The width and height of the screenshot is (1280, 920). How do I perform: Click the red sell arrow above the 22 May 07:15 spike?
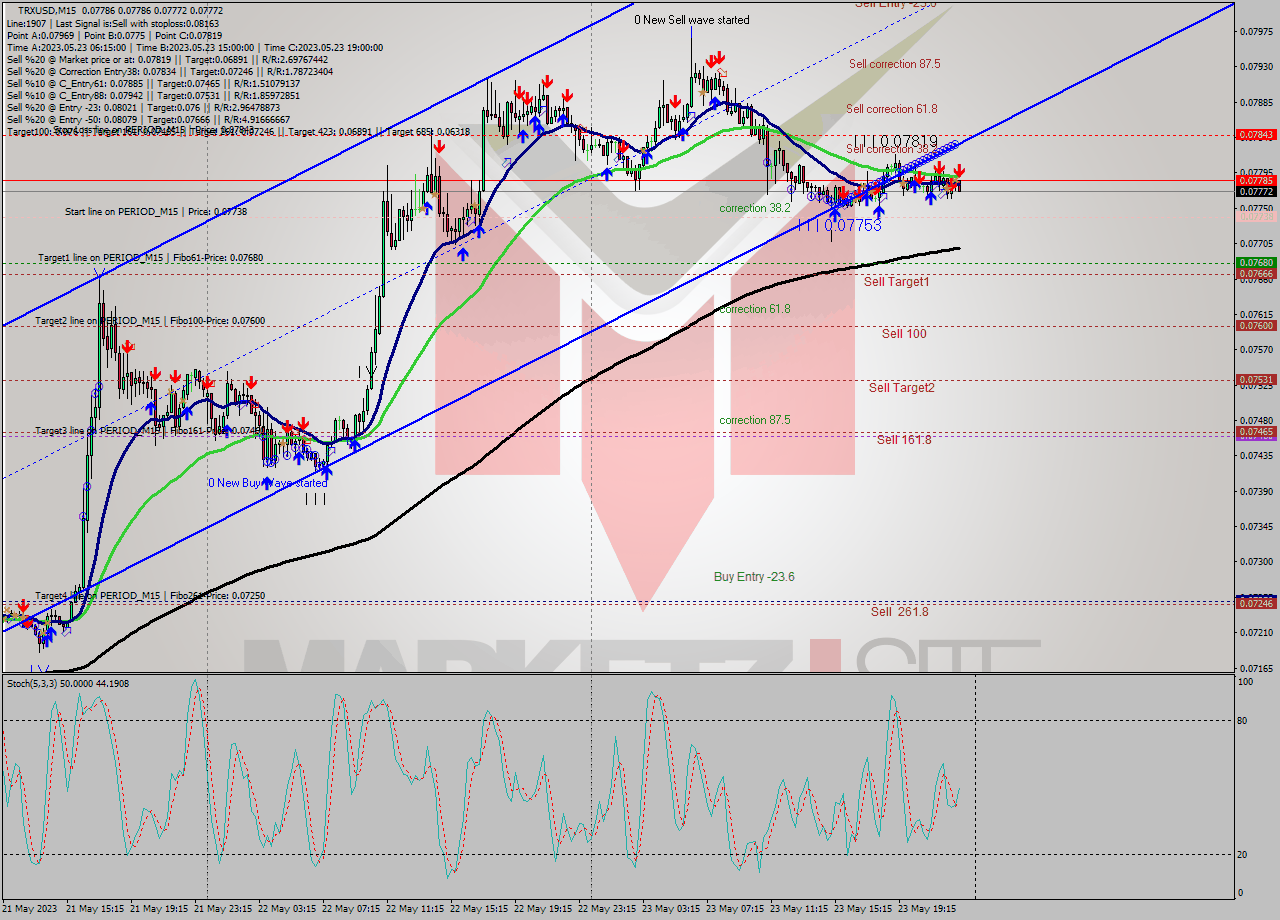439,146
